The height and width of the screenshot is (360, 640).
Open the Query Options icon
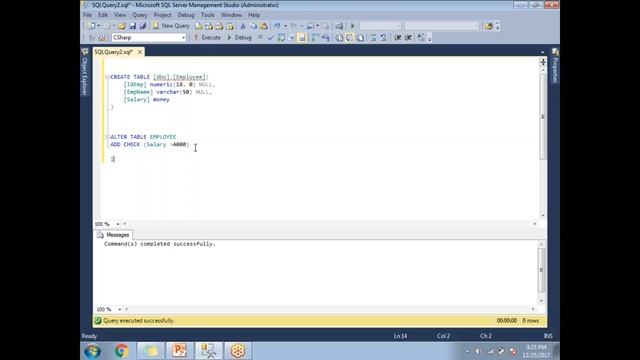(291, 38)
